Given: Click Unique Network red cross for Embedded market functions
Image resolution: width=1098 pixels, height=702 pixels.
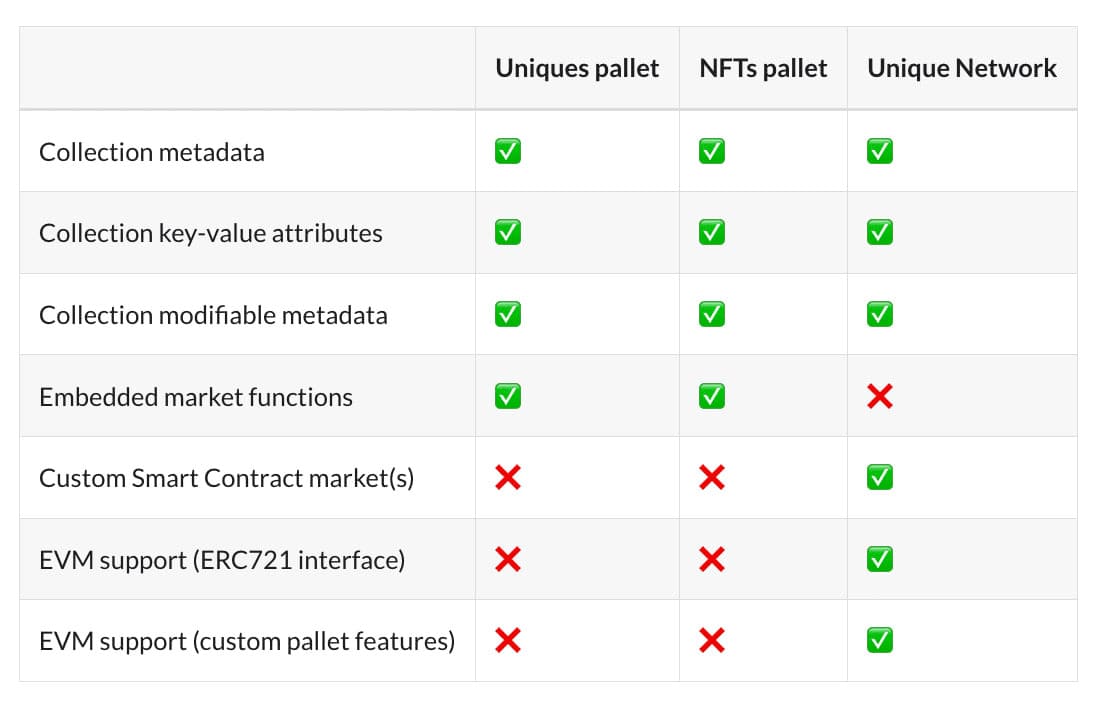Looking at the screenshot, I should pos(880,397).
